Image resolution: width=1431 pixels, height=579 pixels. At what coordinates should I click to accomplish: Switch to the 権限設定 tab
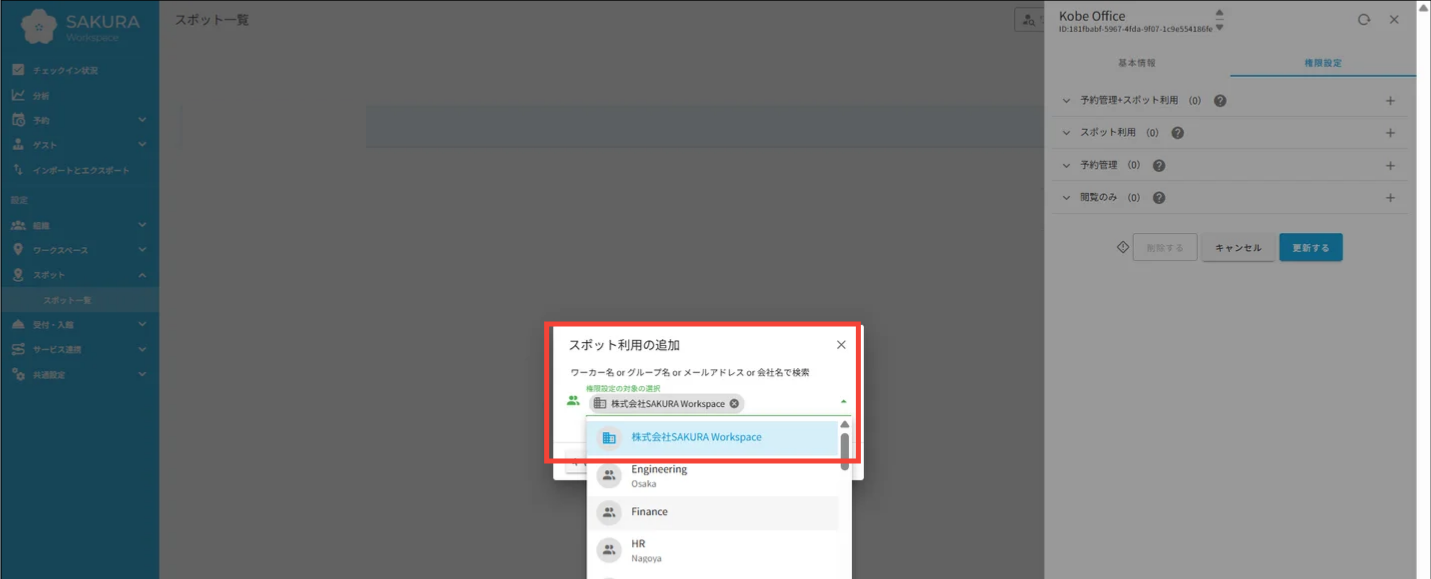(1323, 63)
